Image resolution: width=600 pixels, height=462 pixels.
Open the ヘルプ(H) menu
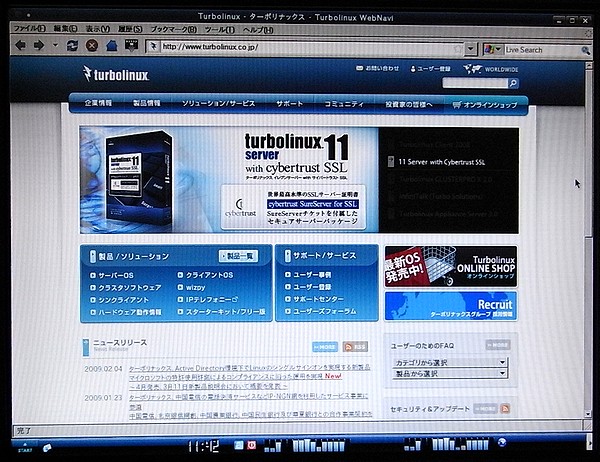coord(258,30)
